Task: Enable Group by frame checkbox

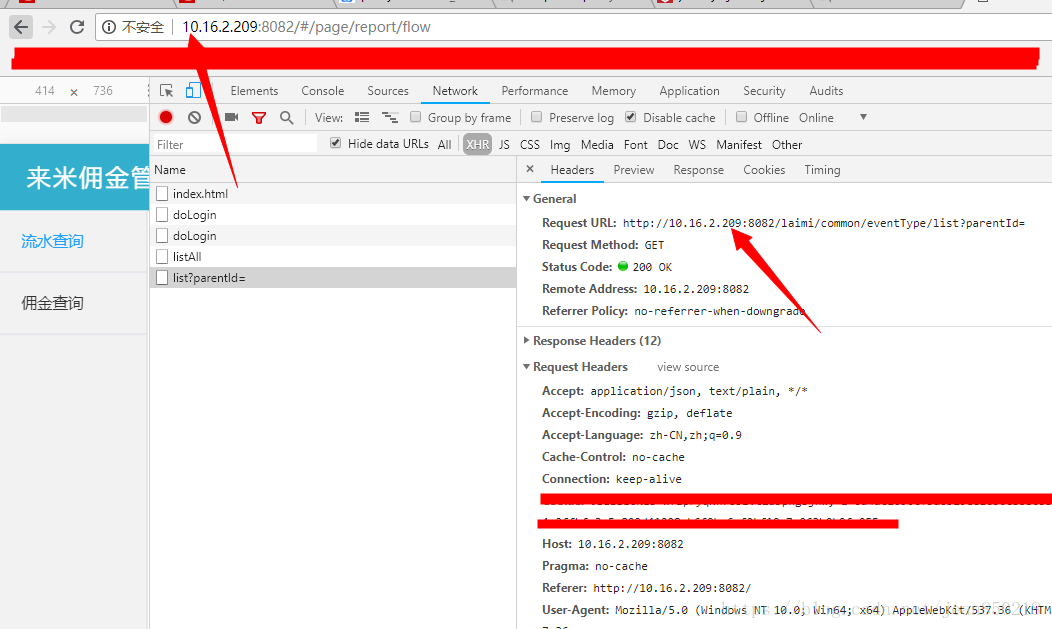Action: coord(415,117)
